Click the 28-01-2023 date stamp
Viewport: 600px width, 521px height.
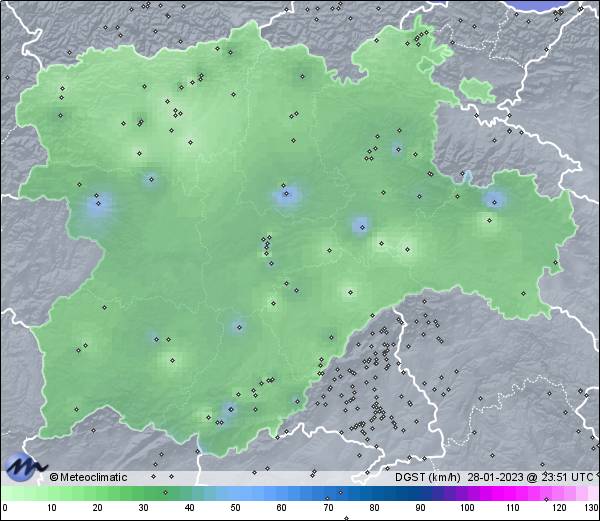(496, 477)
